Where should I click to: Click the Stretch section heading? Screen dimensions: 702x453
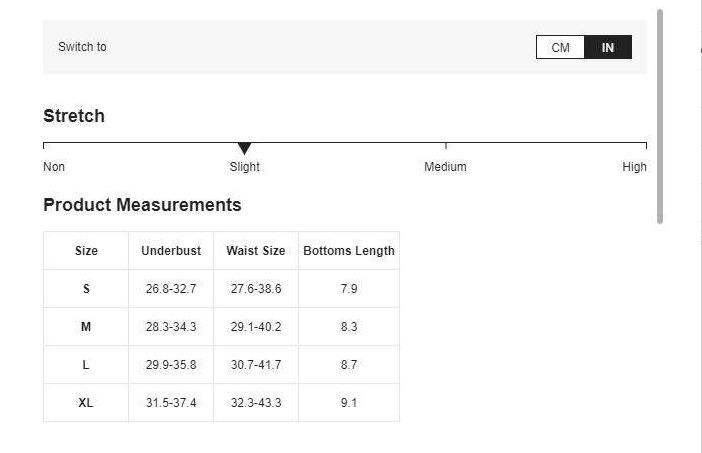click(x=74, y=116)
